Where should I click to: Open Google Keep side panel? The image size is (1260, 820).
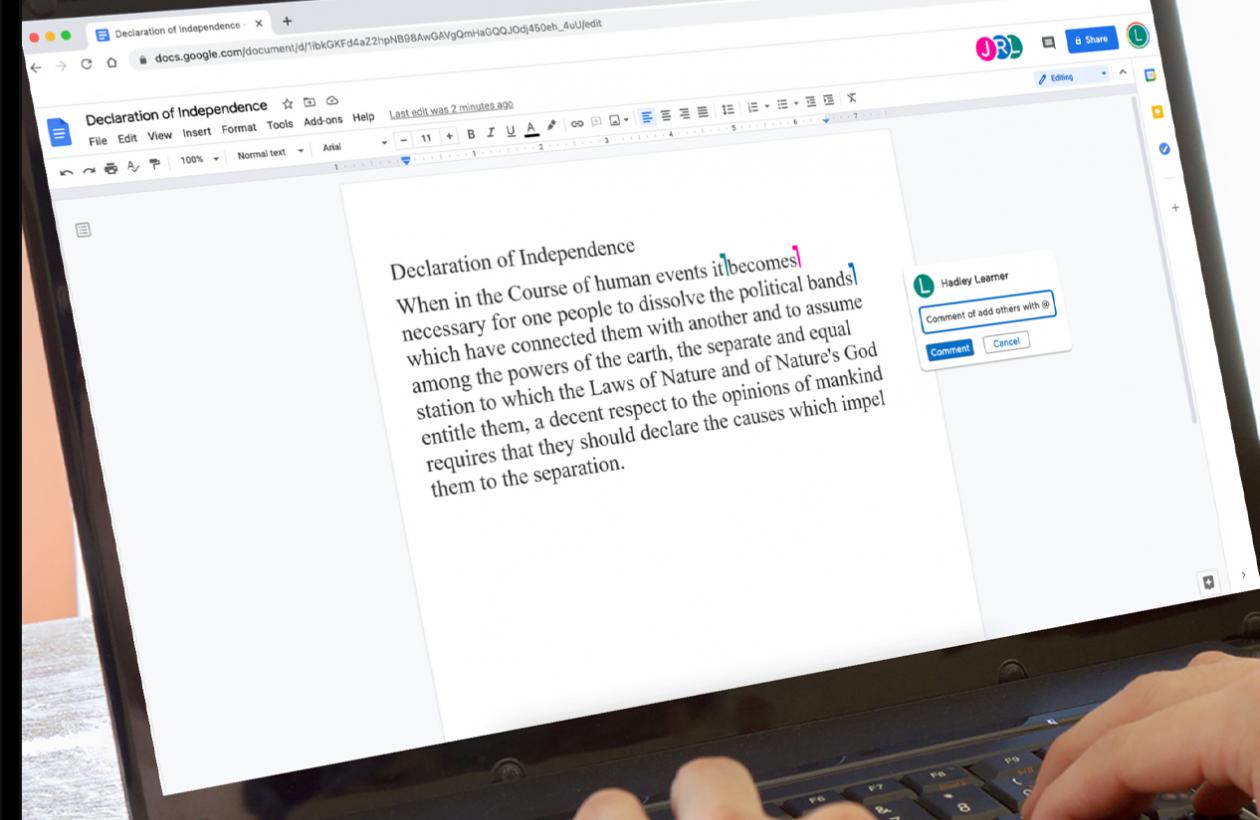(1157, 112)
